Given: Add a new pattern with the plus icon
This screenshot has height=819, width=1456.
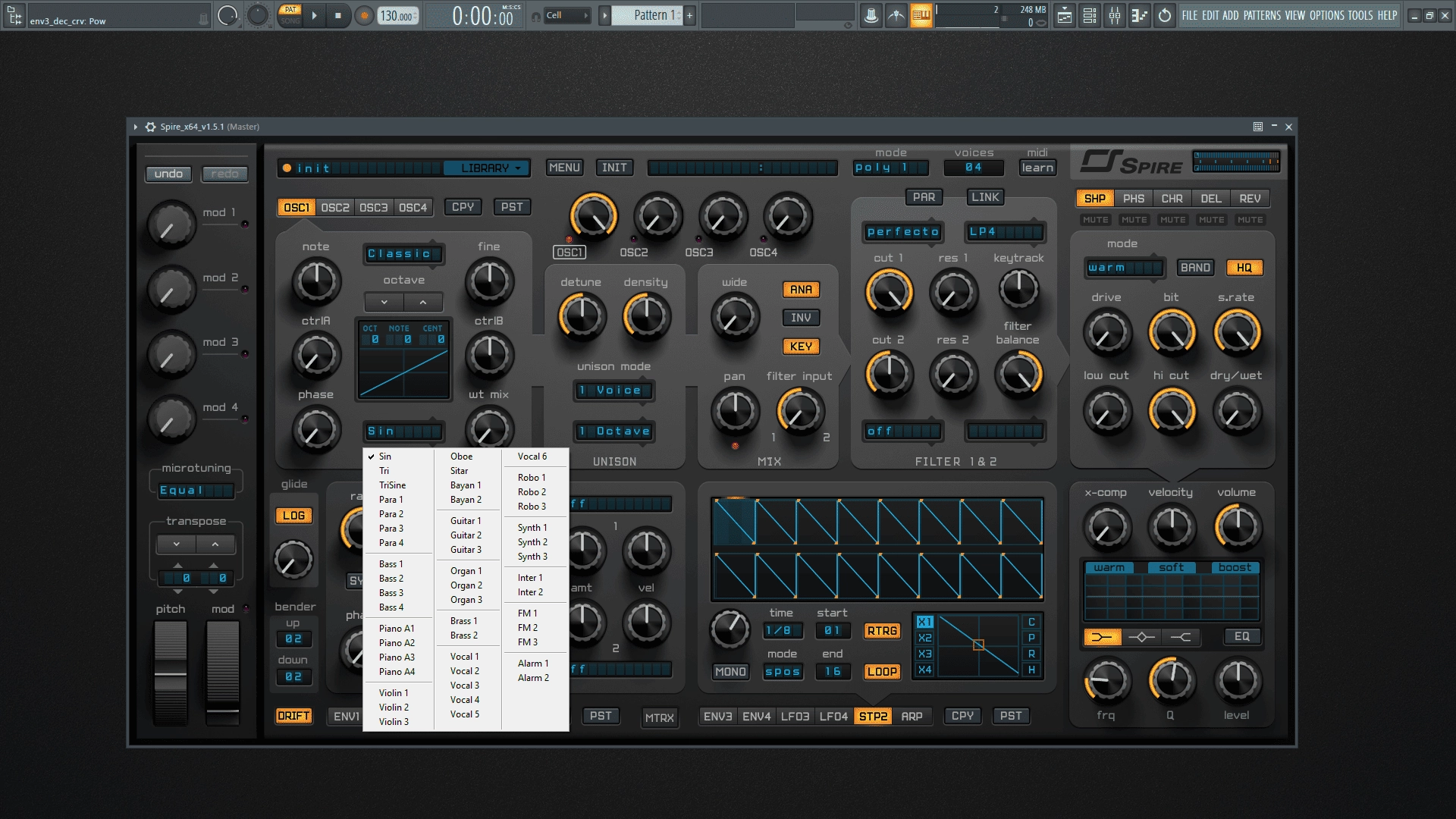Looking at the screenshot, I should click(689, 15).
